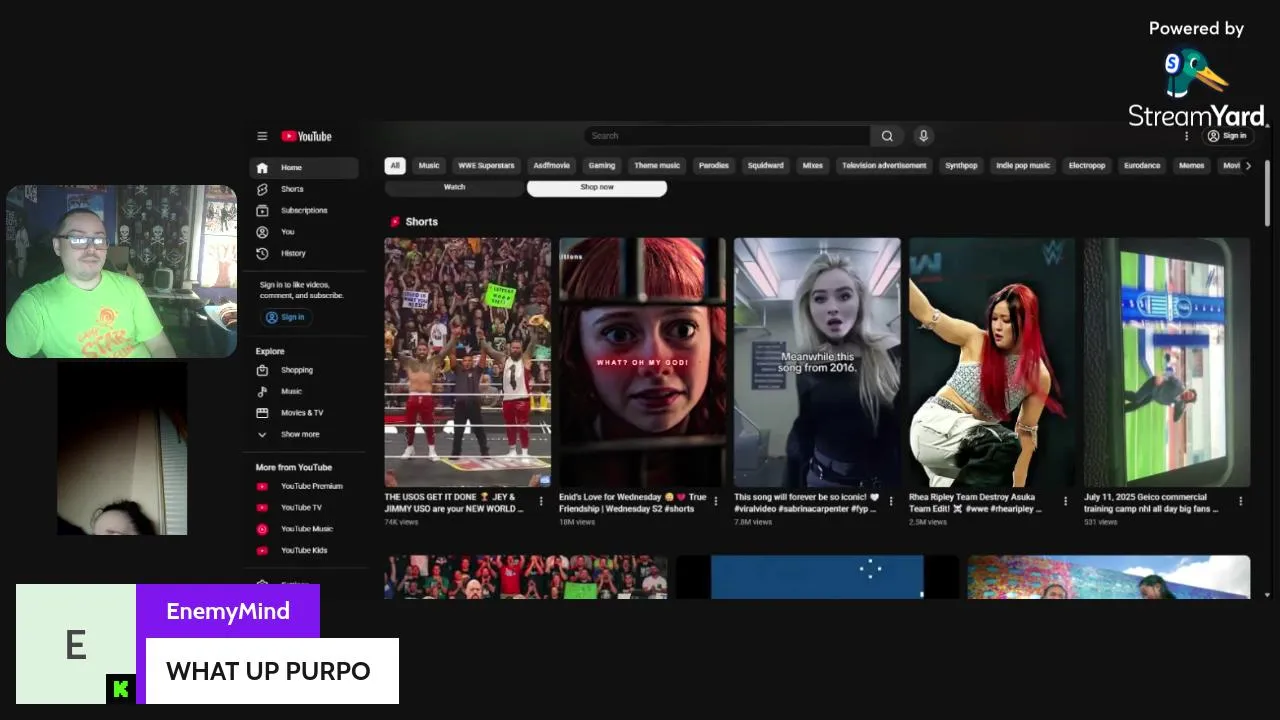Click the Watch button

[x=454, y=187]
